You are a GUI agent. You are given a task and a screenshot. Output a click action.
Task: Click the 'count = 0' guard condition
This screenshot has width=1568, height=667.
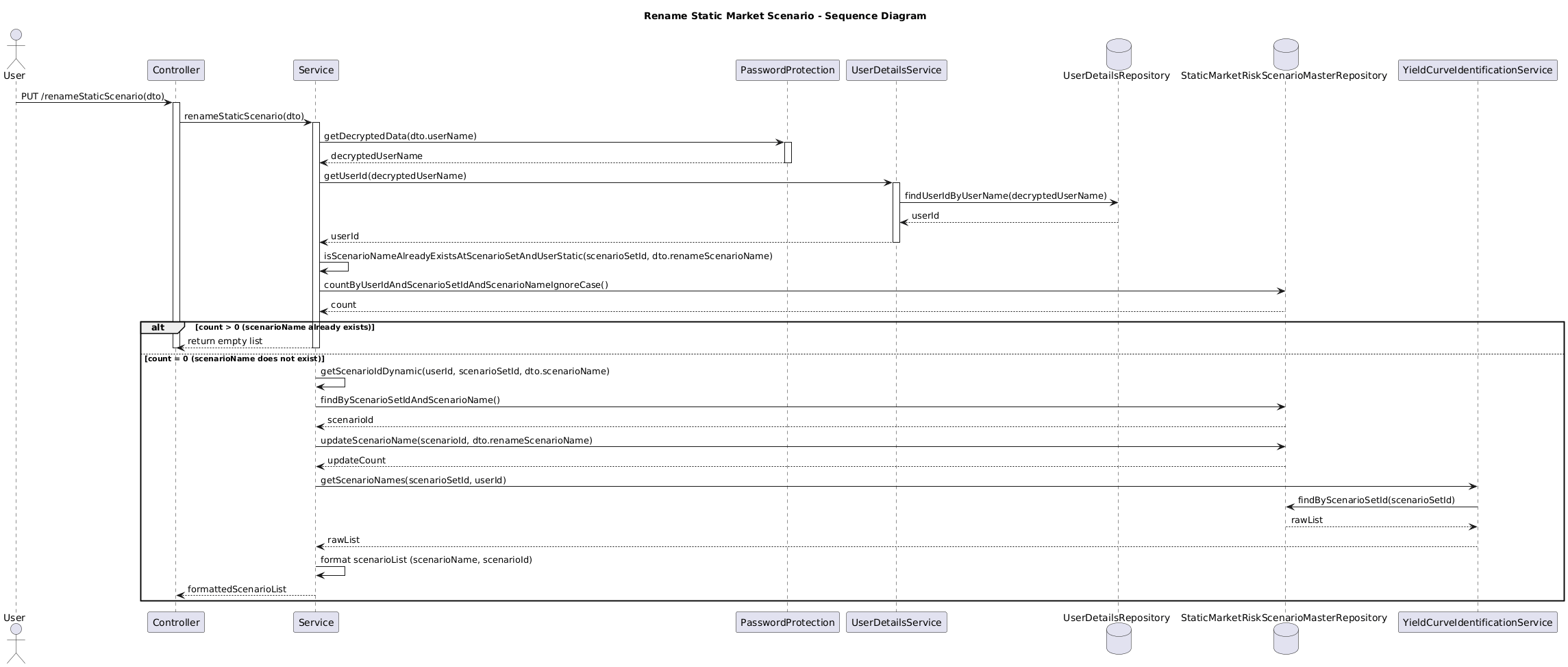[x=234, y=359]
